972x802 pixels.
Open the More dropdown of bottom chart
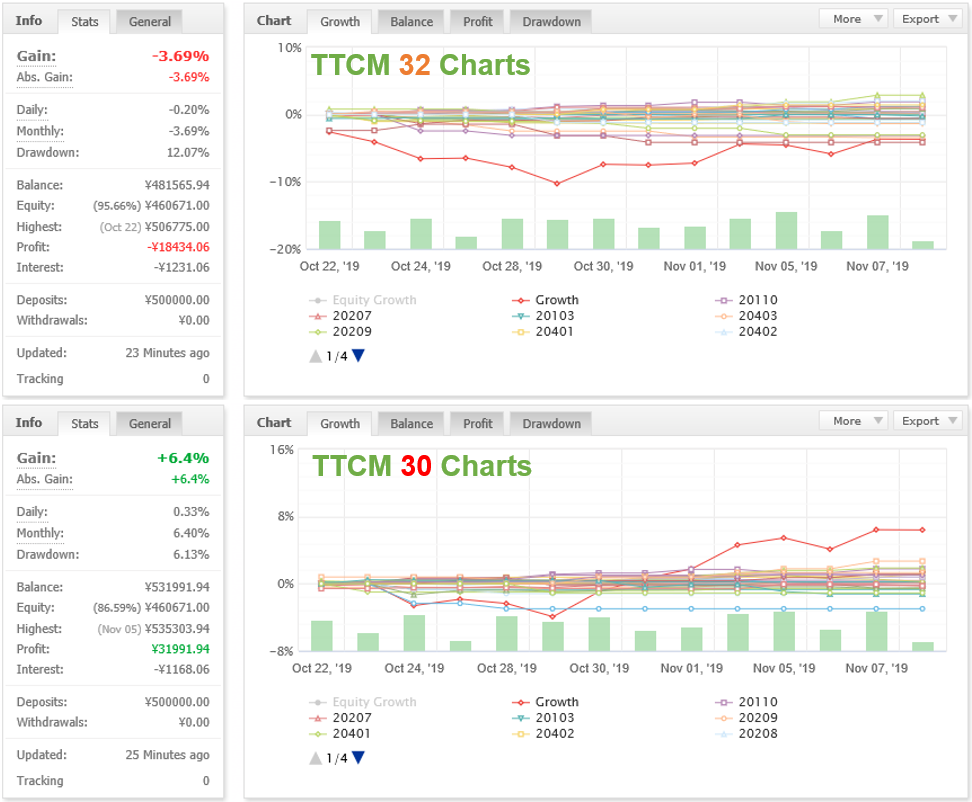[854, 421]
